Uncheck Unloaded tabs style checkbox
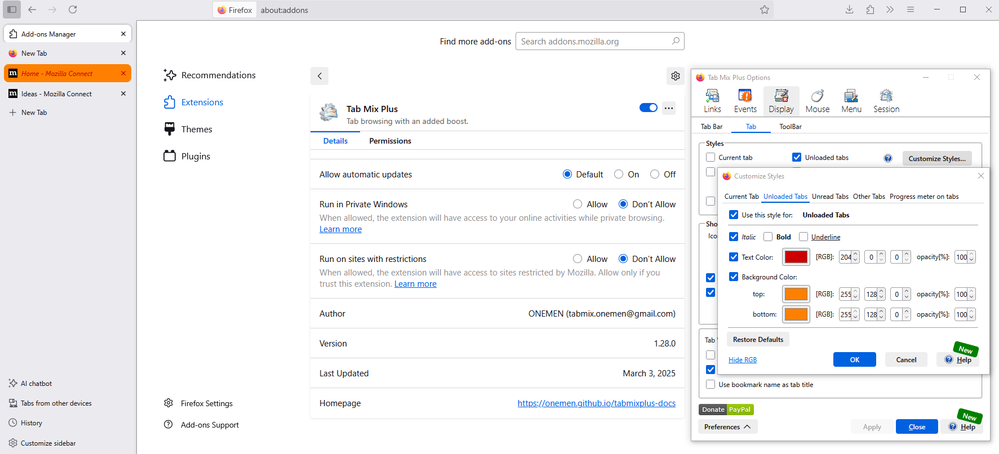 pos(796,157)
